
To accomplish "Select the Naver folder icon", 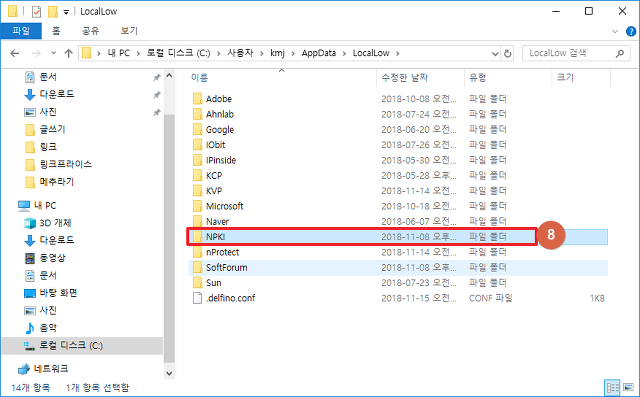I will click(198, 222).
